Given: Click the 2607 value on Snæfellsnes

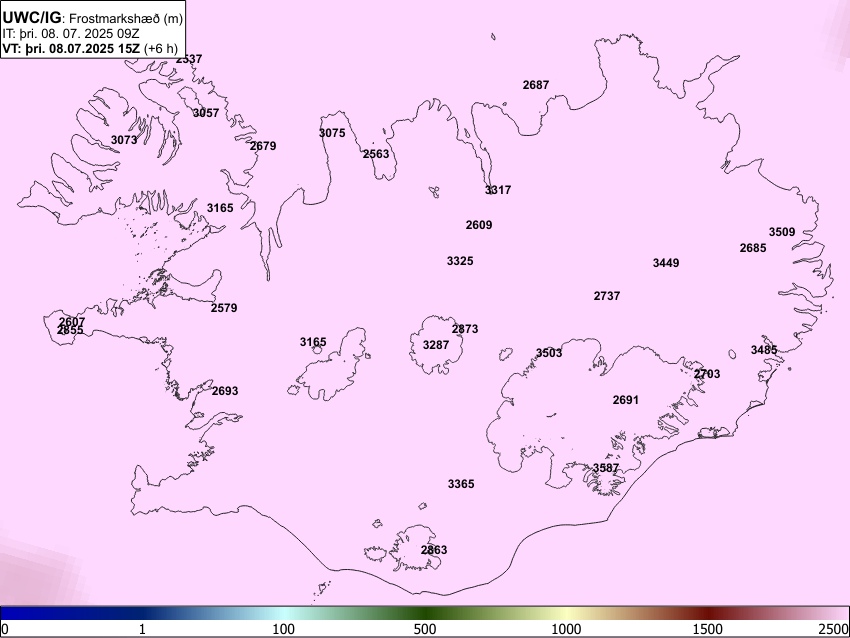Looking at the screenshot, I should 72,321.
